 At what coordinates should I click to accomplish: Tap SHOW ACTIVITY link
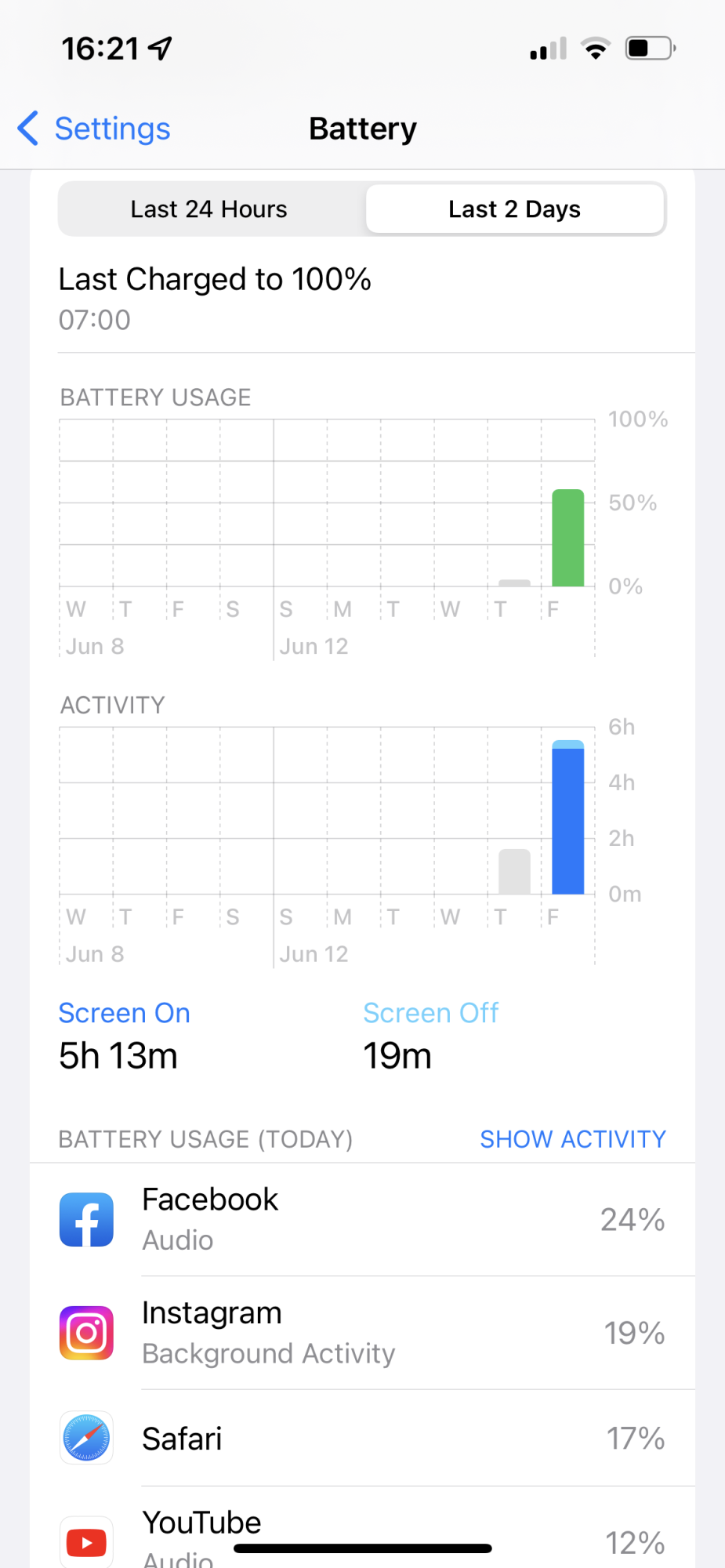click(573, 1139)
